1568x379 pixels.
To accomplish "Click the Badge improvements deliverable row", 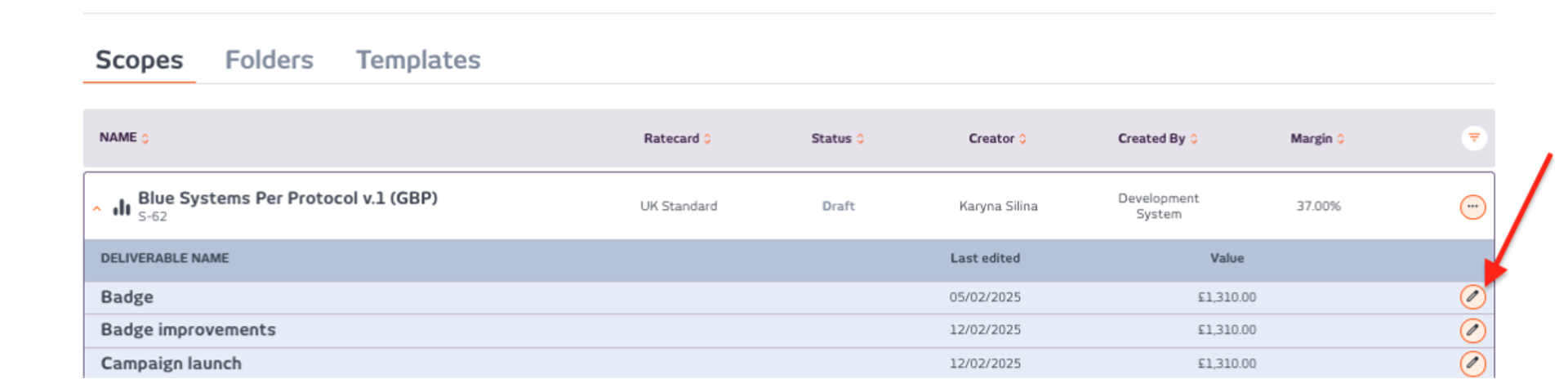I will [x=789, y=330].
